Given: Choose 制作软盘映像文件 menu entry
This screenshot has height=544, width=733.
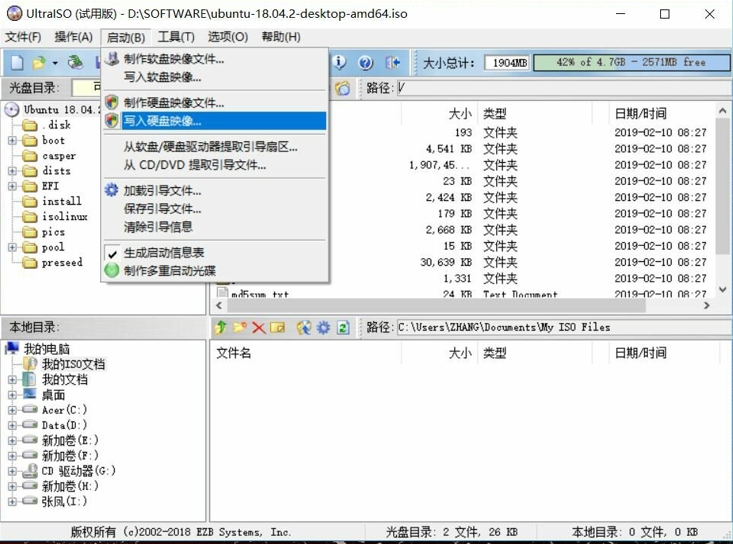Looking at the screenshot, I should coord(215,59).
